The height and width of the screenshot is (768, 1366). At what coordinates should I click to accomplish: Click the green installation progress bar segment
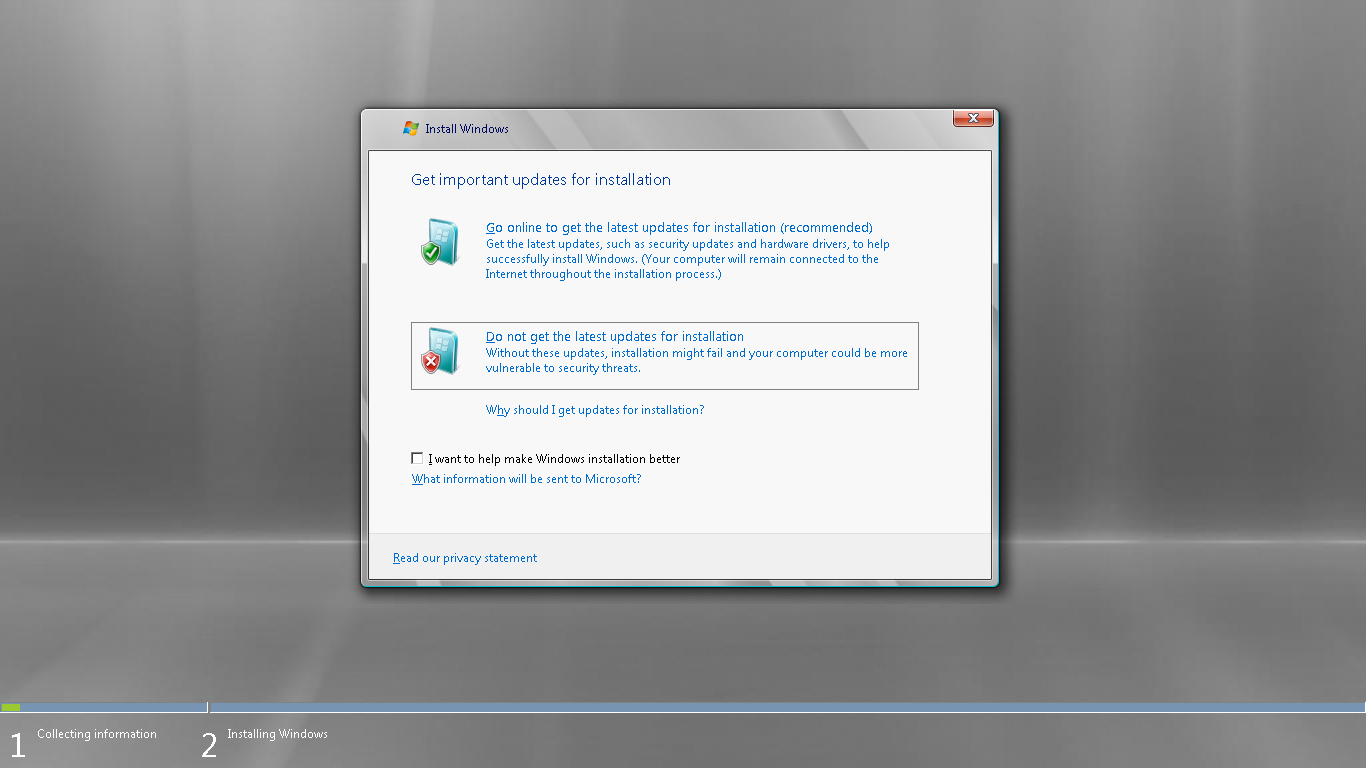(x=11, y=707)
